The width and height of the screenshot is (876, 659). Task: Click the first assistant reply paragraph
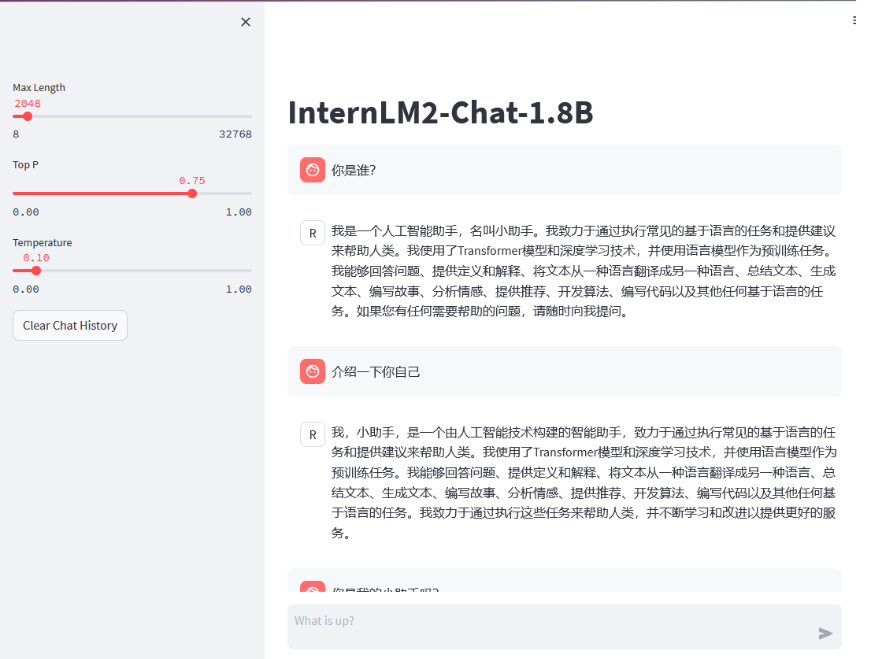(583, 271)
